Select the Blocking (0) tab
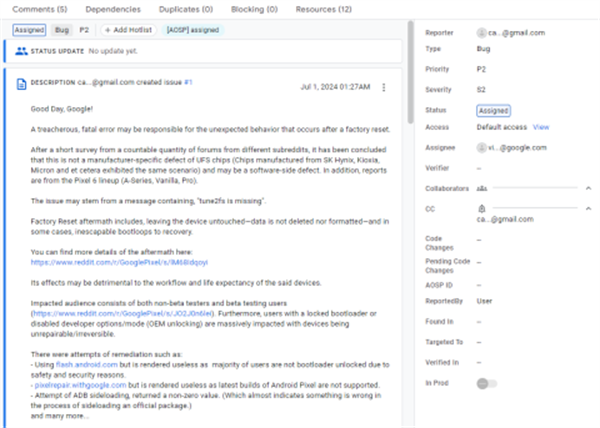 tap(254, 9)
